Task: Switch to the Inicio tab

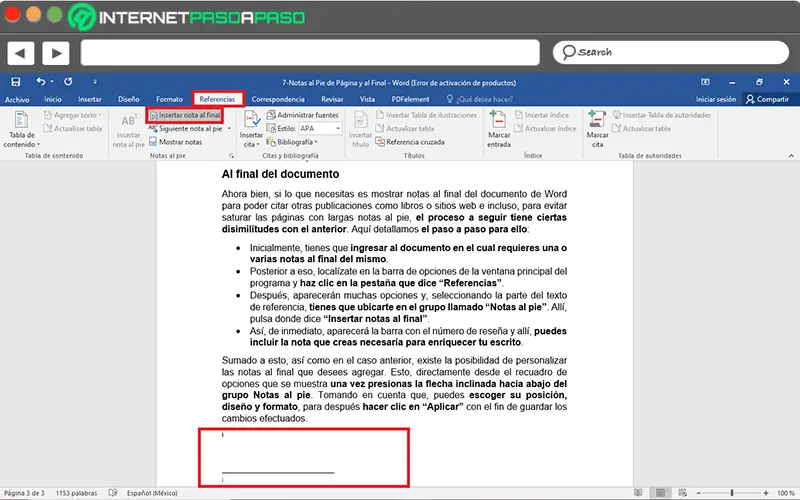Action: (x=53, y=99)
